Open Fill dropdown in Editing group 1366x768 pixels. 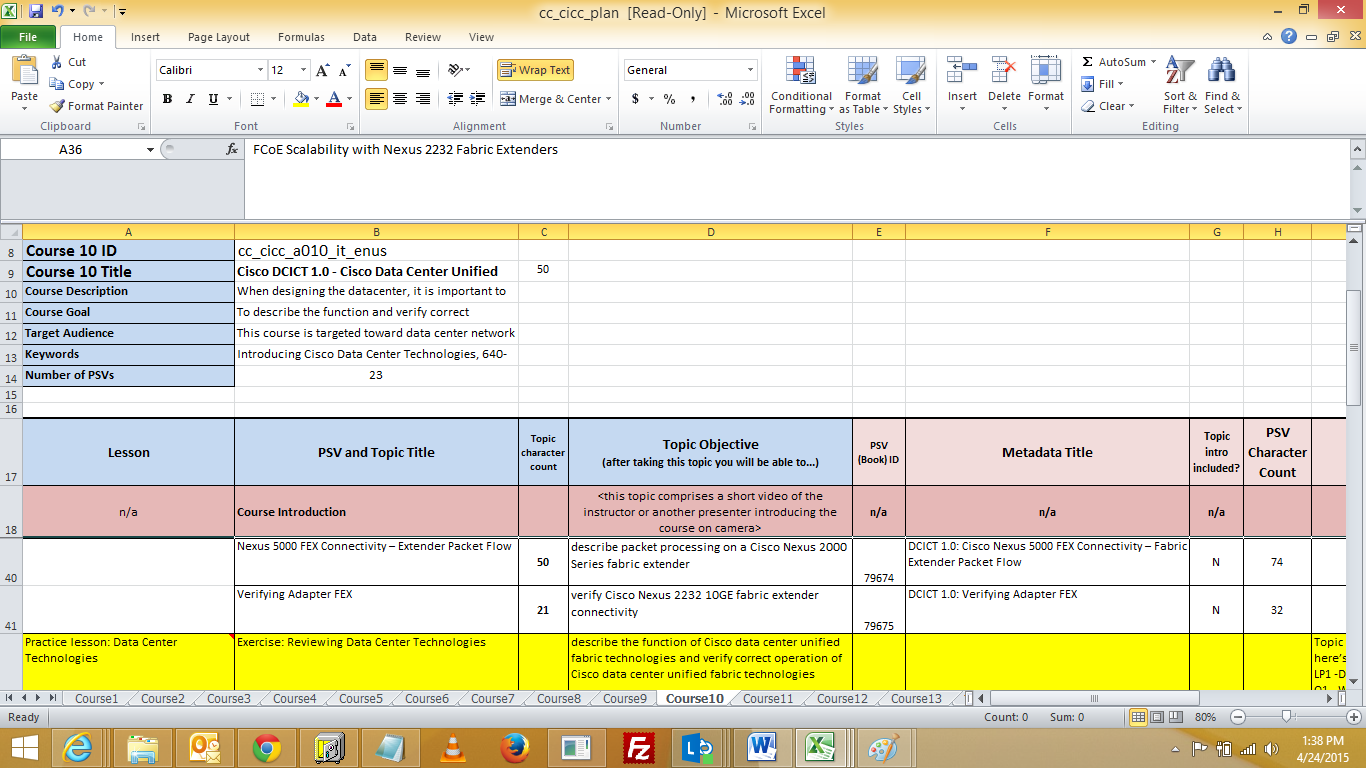point(1103,84)
